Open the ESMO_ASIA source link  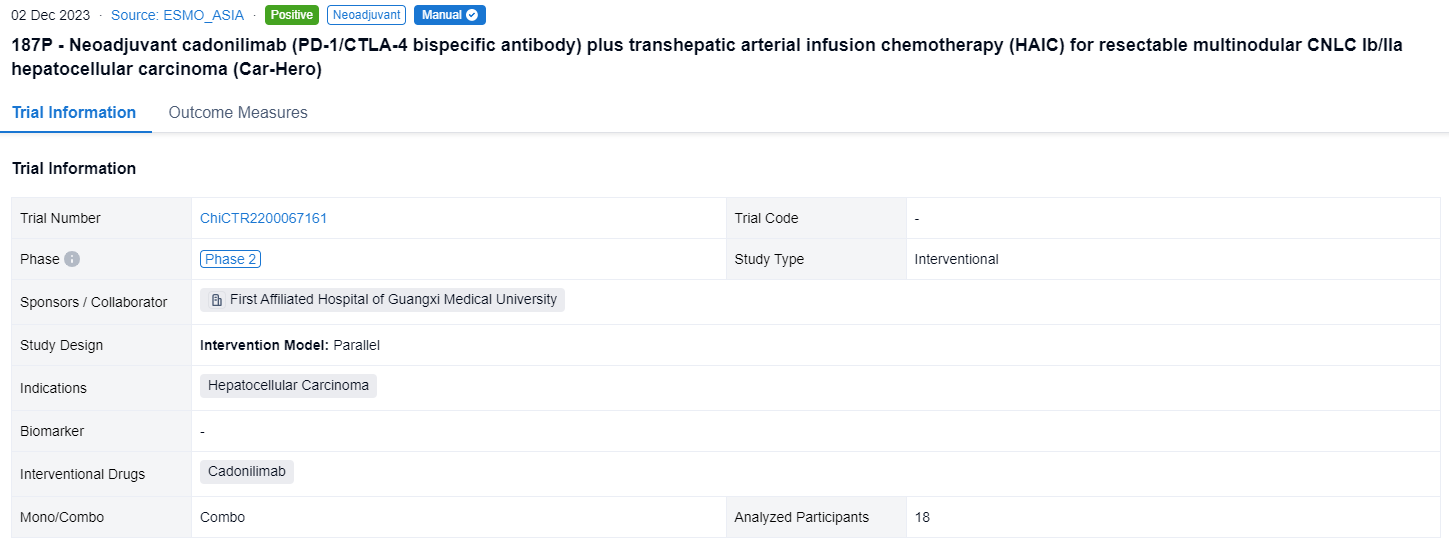point(177,15)
